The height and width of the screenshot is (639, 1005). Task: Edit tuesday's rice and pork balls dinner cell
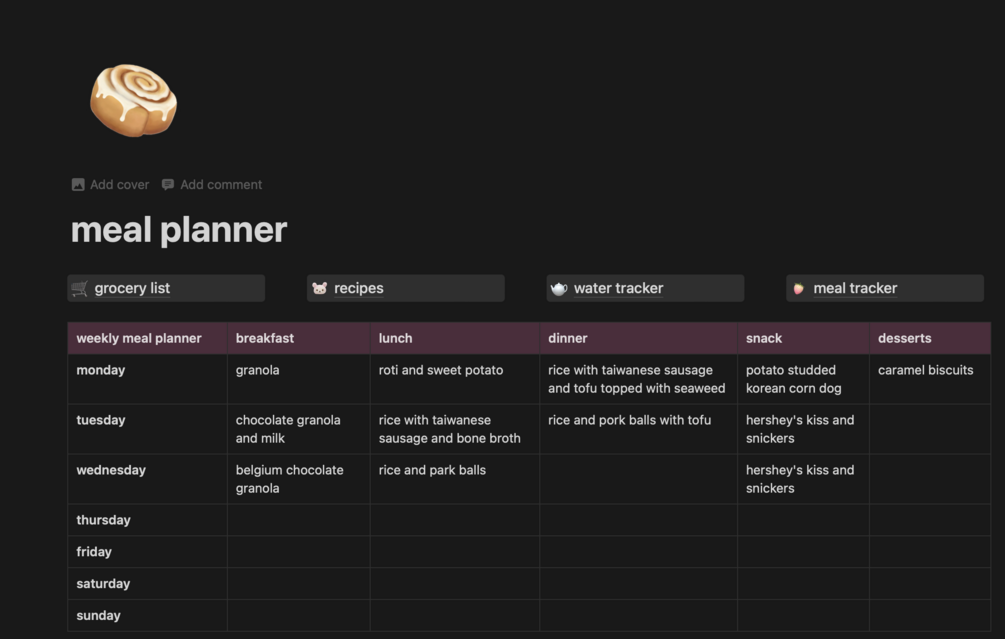630,421
